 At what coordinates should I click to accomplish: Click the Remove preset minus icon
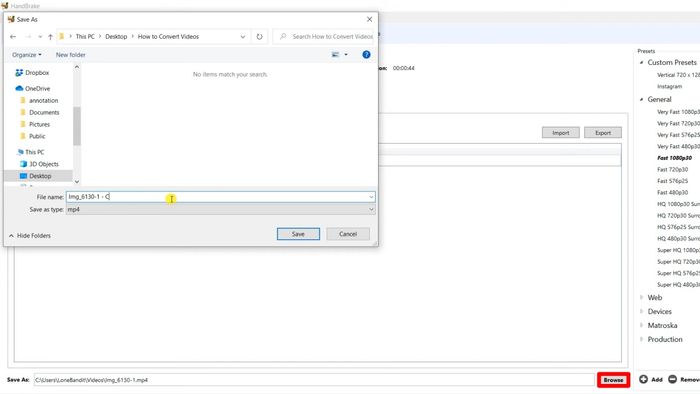point(672,379)
